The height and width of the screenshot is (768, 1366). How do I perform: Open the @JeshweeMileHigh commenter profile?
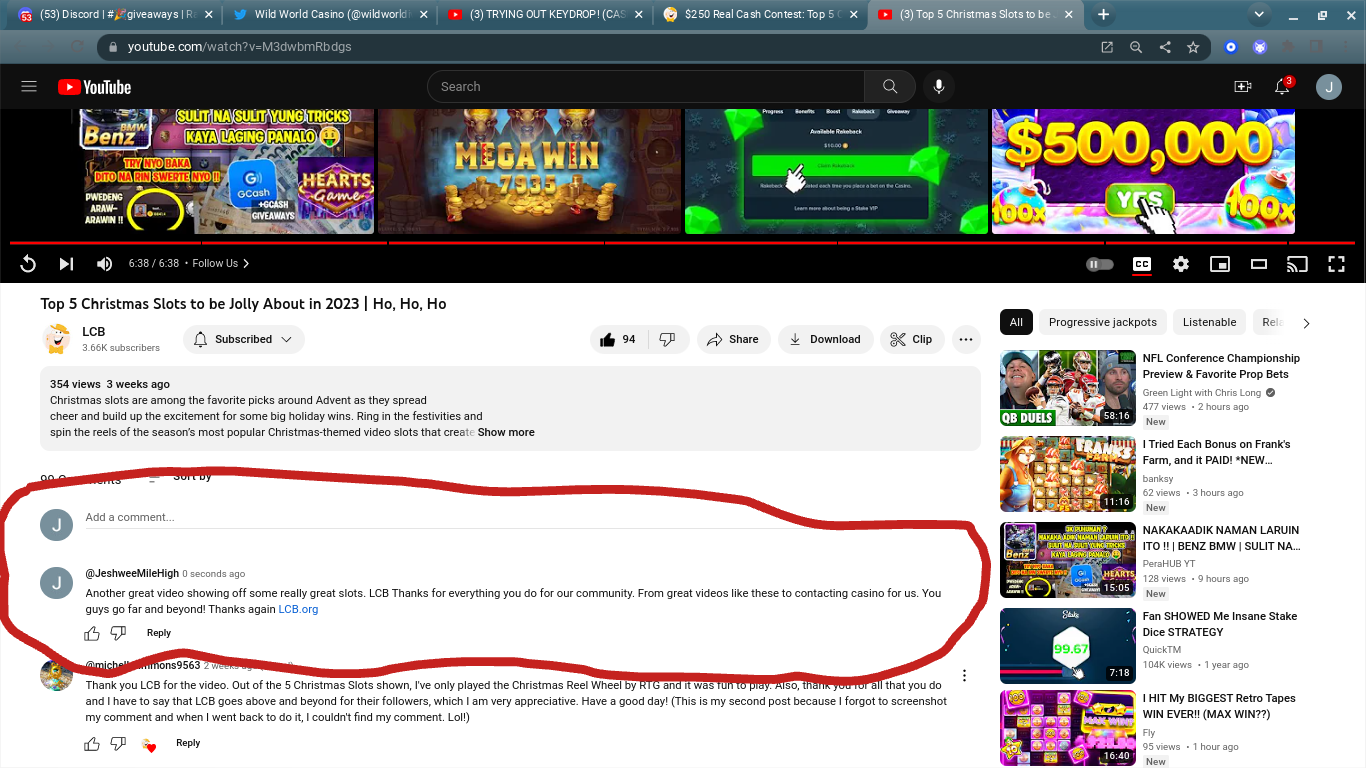click(x=132, y=574)
